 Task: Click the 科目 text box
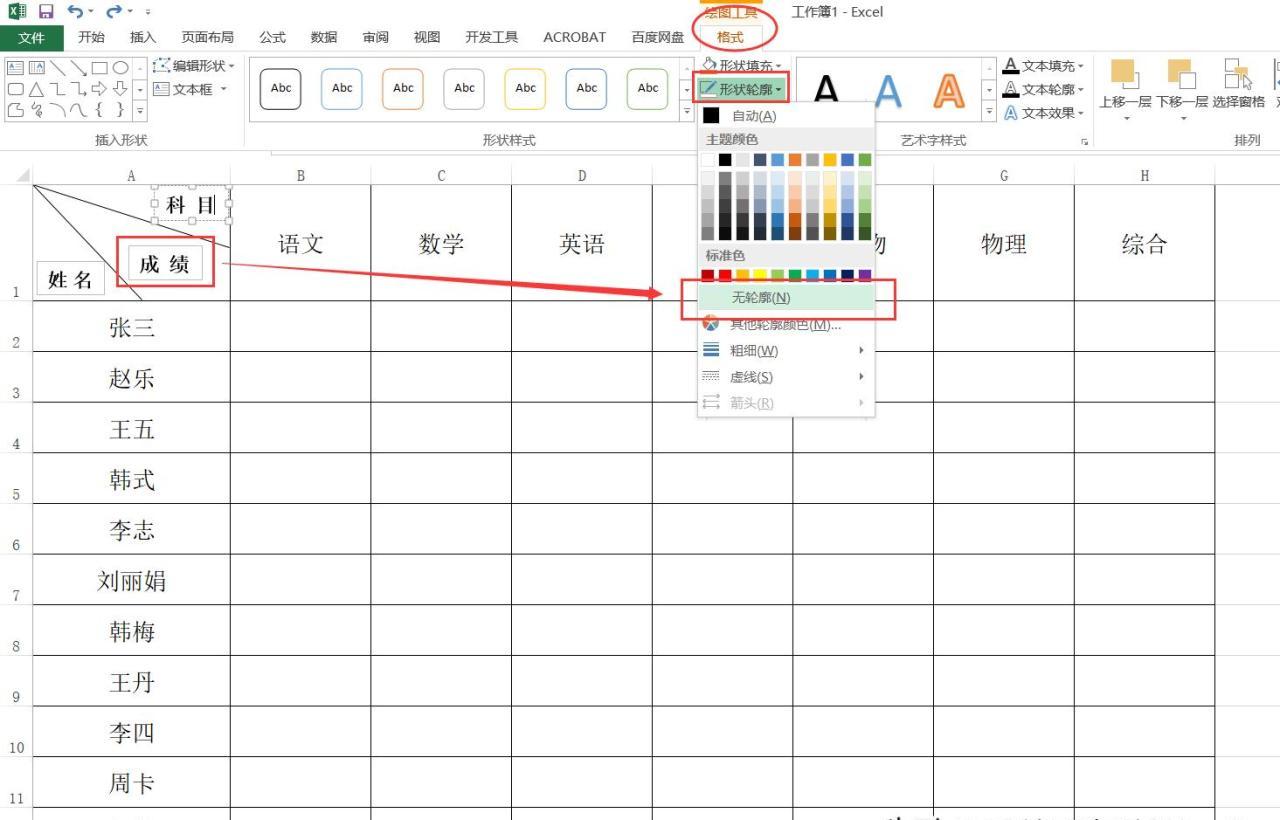coord(191,204)
